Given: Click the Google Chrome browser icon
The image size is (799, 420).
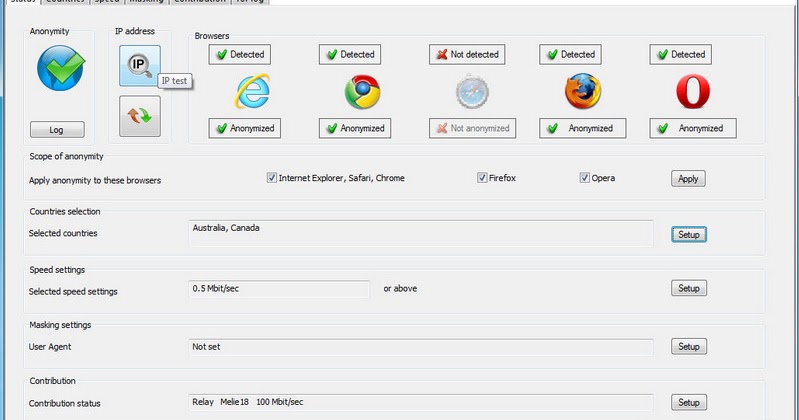Looking at the screenshot, I should [x=362, y=92].
